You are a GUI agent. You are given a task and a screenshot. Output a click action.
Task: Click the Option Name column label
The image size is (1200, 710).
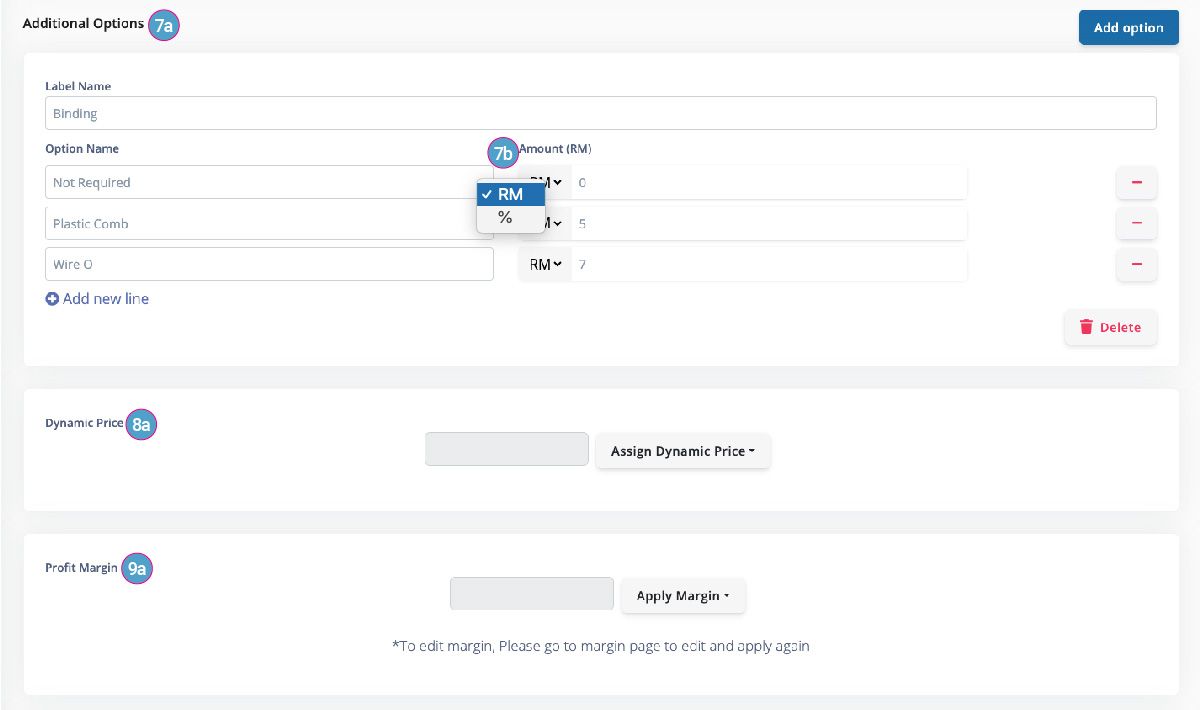(x=82, y=149)
